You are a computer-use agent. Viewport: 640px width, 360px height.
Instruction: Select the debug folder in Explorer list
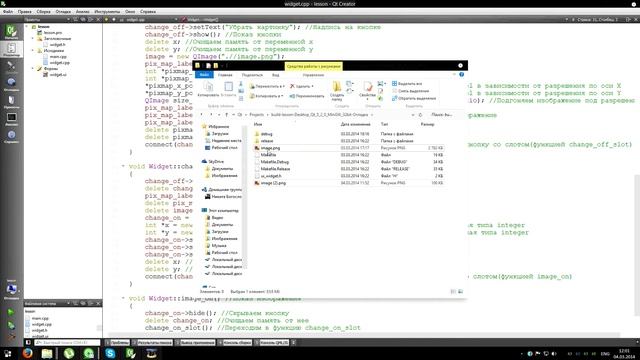pos(266,134)
